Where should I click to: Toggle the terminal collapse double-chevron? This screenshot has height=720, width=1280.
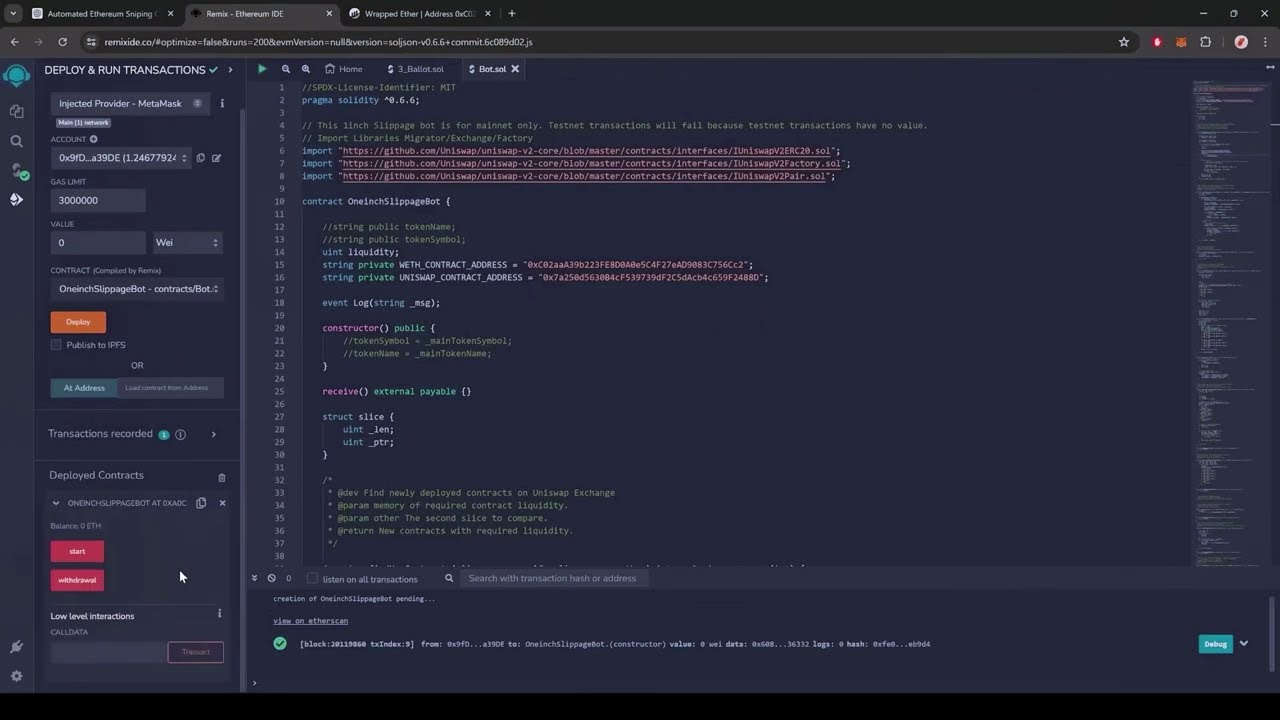pyautogui.click(x=254, y=578)
